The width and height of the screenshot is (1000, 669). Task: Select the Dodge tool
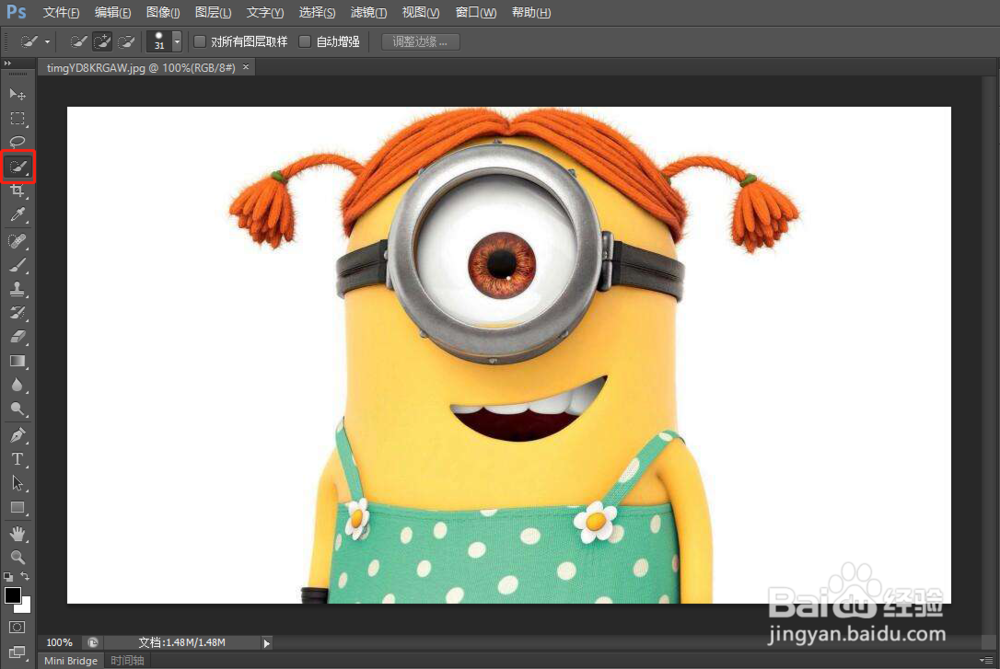coord(17,409)
